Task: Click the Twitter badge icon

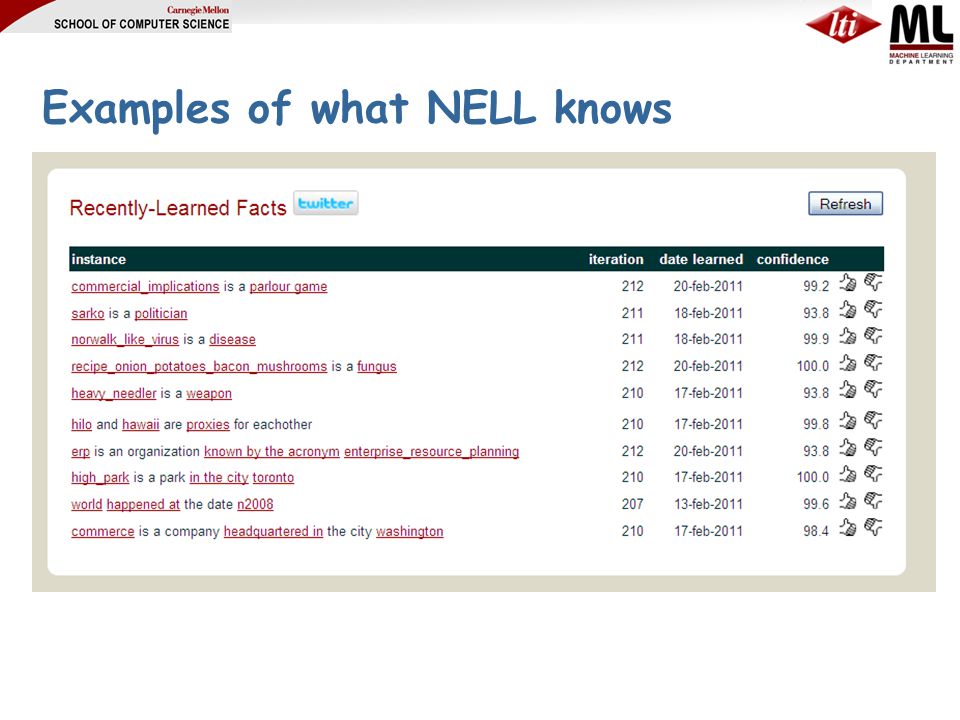Action: pos(326,203)
